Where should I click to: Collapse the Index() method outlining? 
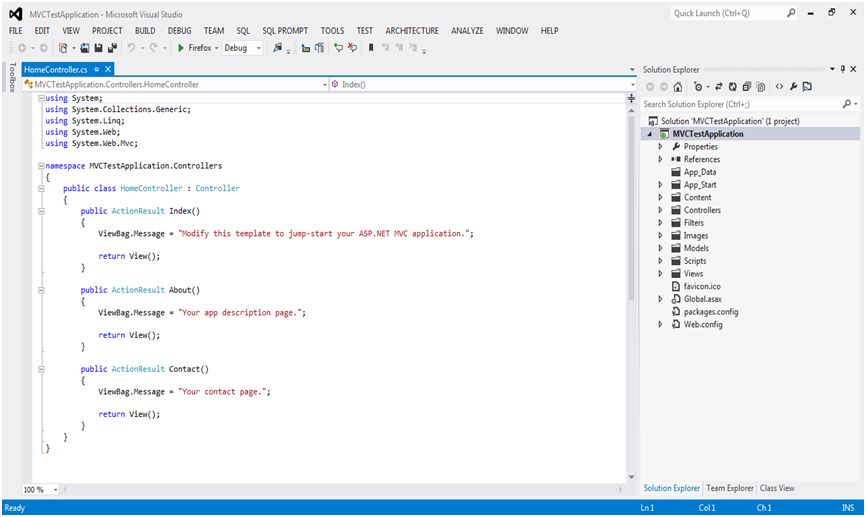(x=40, y=211)
